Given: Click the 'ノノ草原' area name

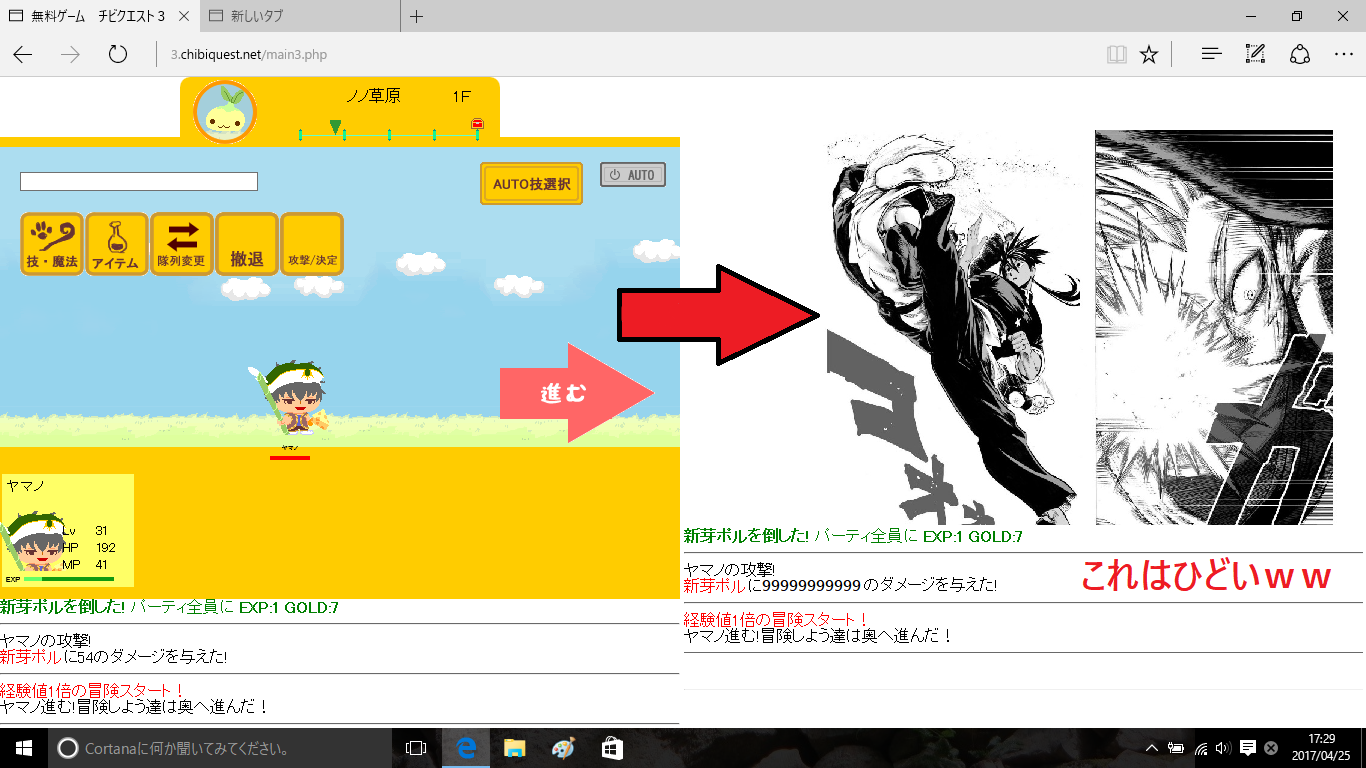Looking at the screenshot, I should coord(373,97).
